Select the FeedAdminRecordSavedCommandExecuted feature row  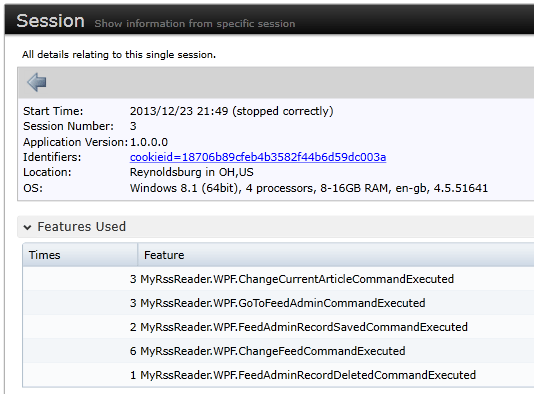click(278, 327)
